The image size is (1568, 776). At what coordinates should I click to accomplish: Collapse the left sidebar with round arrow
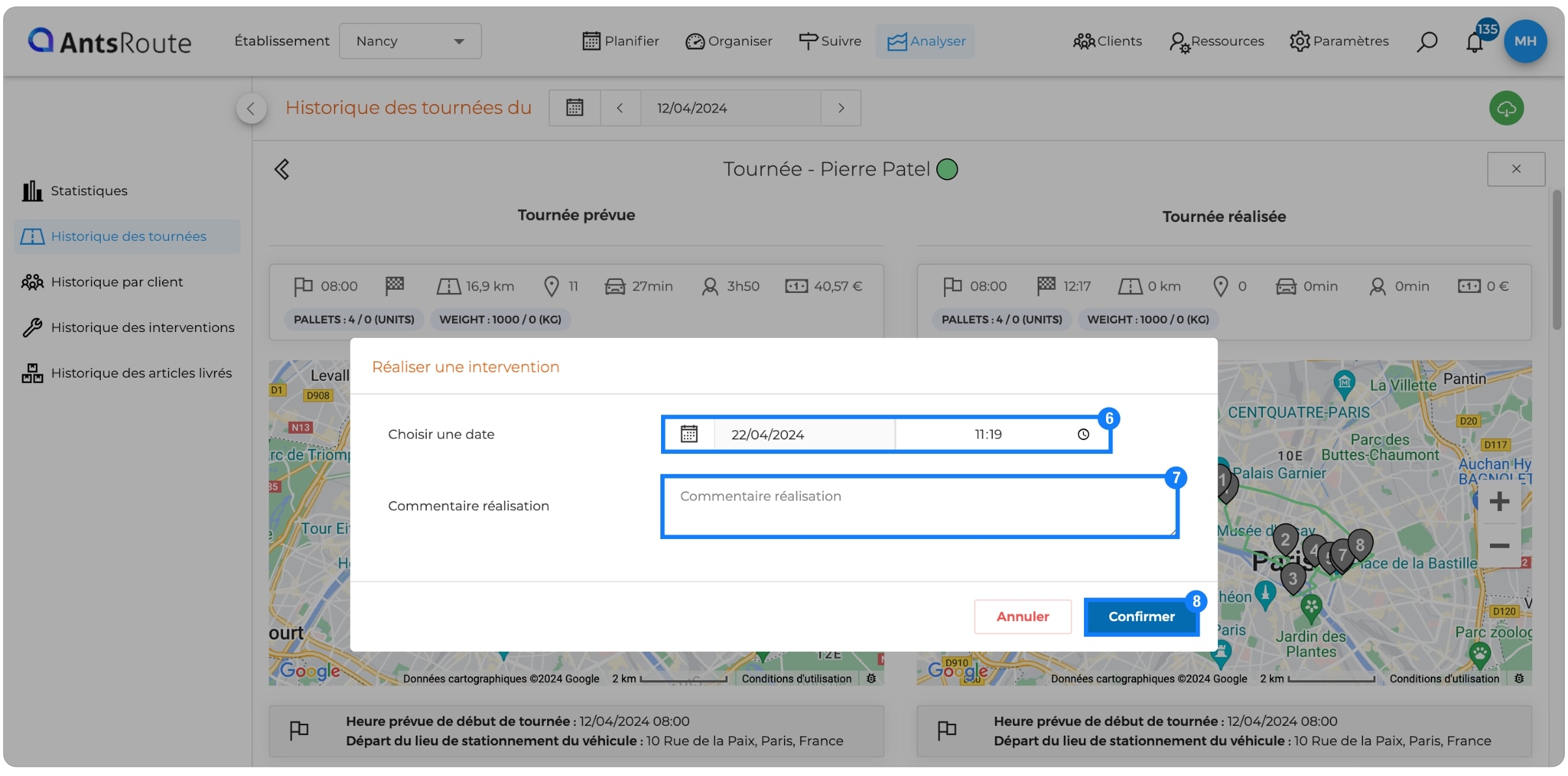click(x=251, y=109)
